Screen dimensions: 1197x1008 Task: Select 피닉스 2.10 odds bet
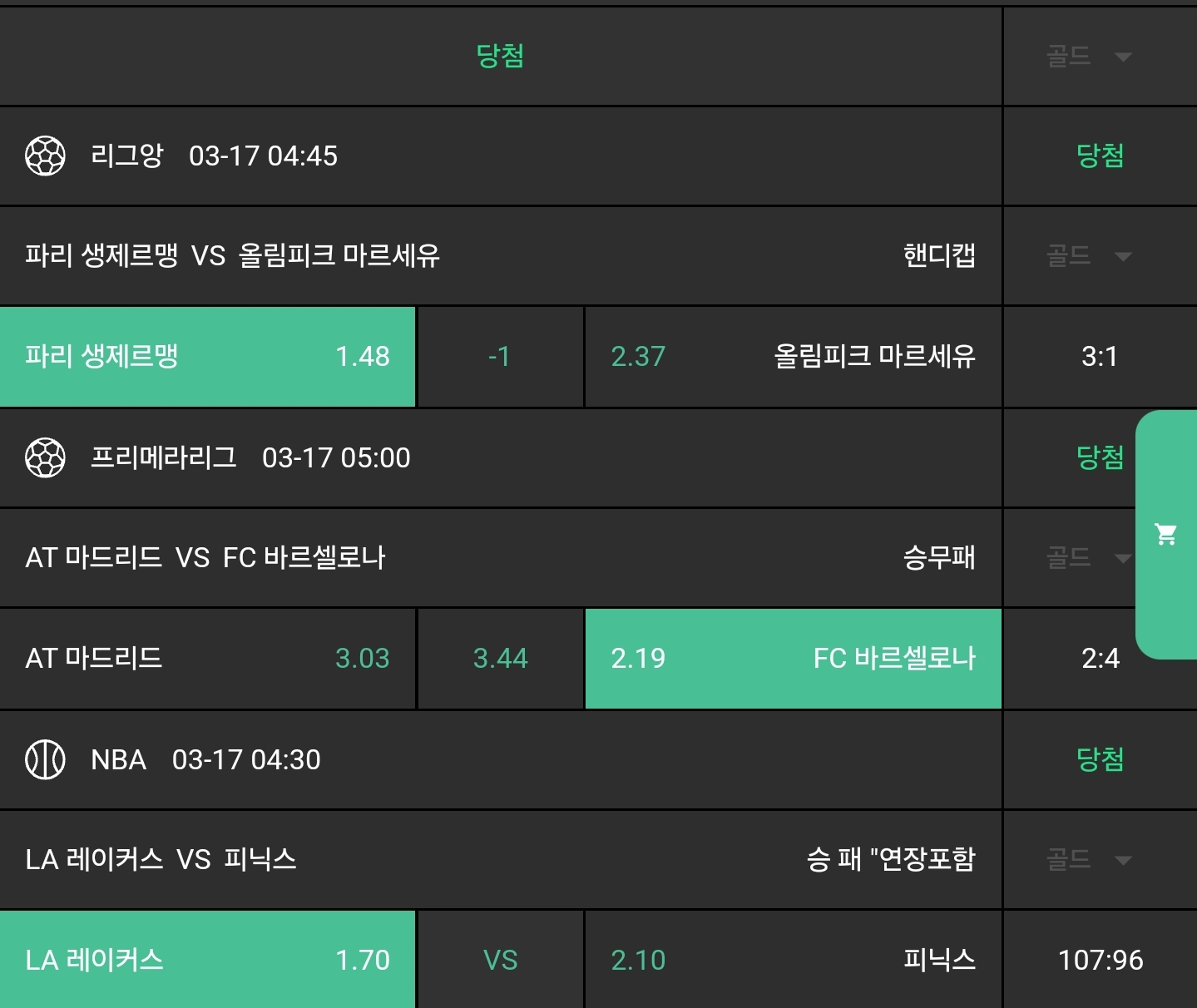click(793, 960)
